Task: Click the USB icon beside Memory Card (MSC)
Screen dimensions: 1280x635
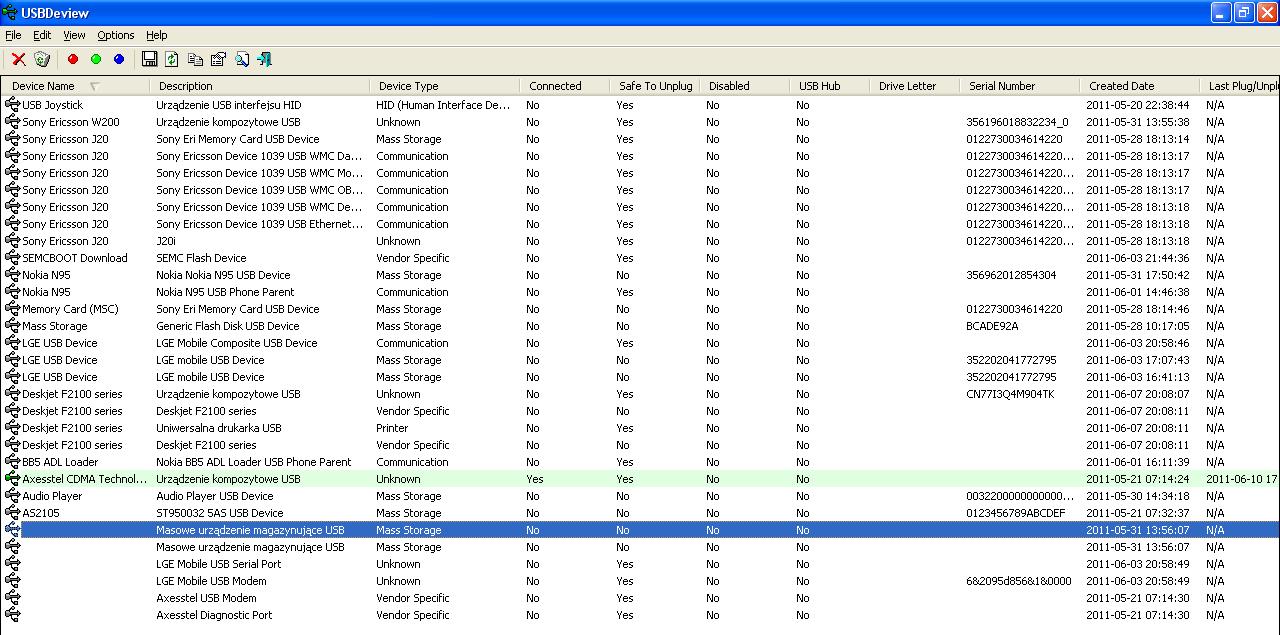Action: pos(12,308)
